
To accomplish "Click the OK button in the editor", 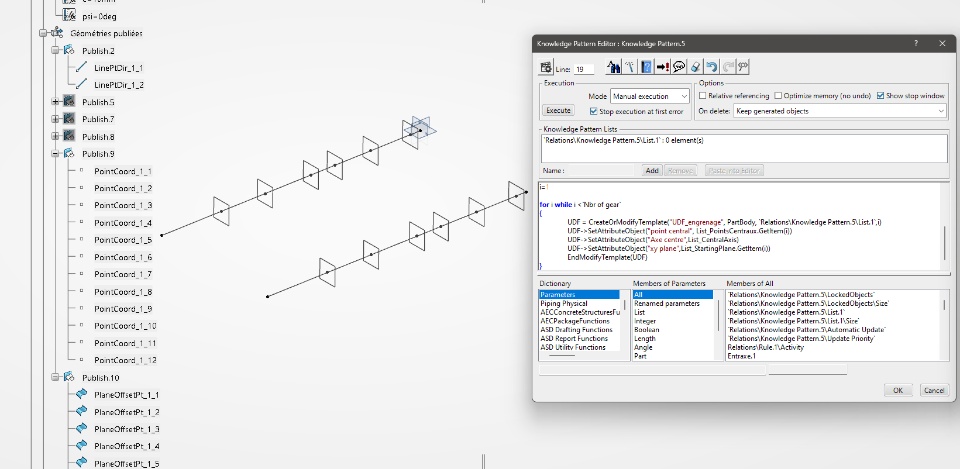I will pyautogui.click(x=898, y=390).
